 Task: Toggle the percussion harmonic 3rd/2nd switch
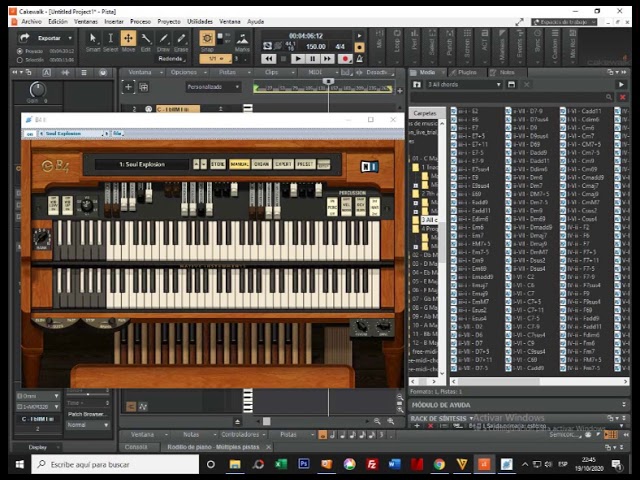click(374, 207)
